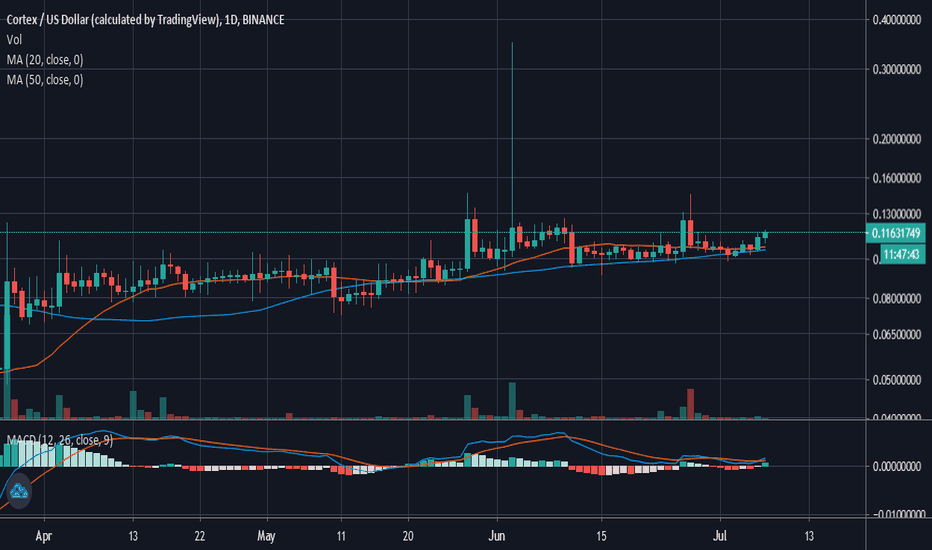Click the large green volume bar in early June
The image size is (932, 550).
(512, 401)
